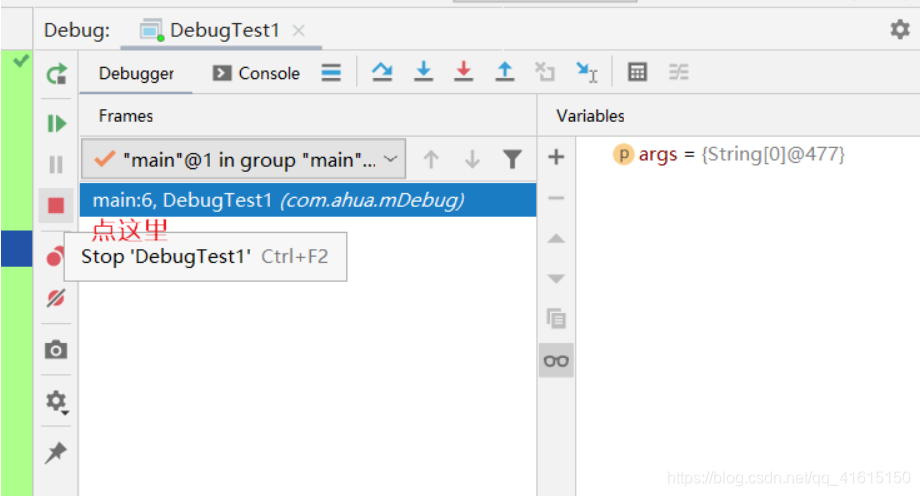Click the frames filter funnel icon
The width and height of the screenshot is (920, 496).
pyautogui.click(x=512, y=159)
